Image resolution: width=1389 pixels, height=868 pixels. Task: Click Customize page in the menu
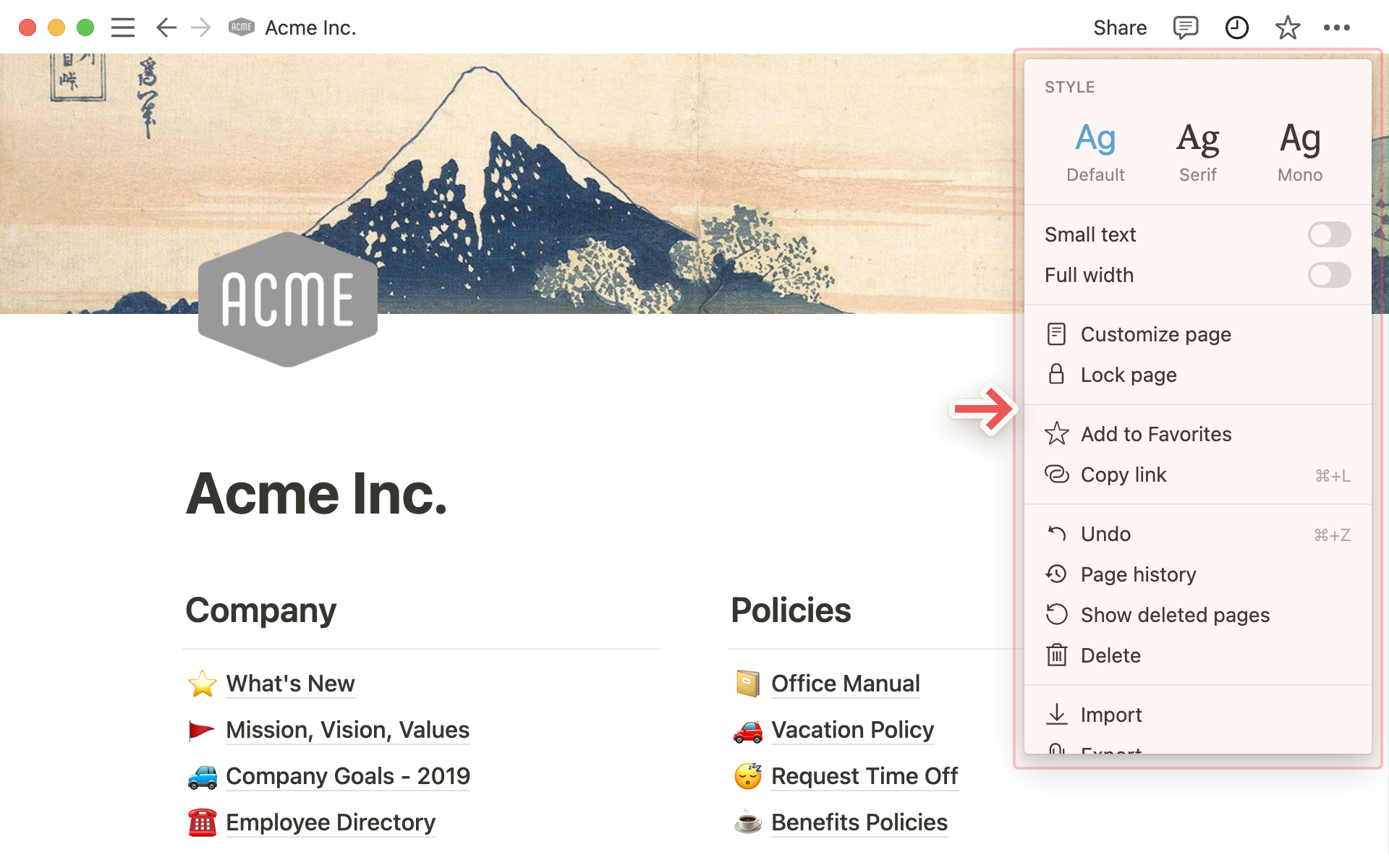coord(1155,334)
